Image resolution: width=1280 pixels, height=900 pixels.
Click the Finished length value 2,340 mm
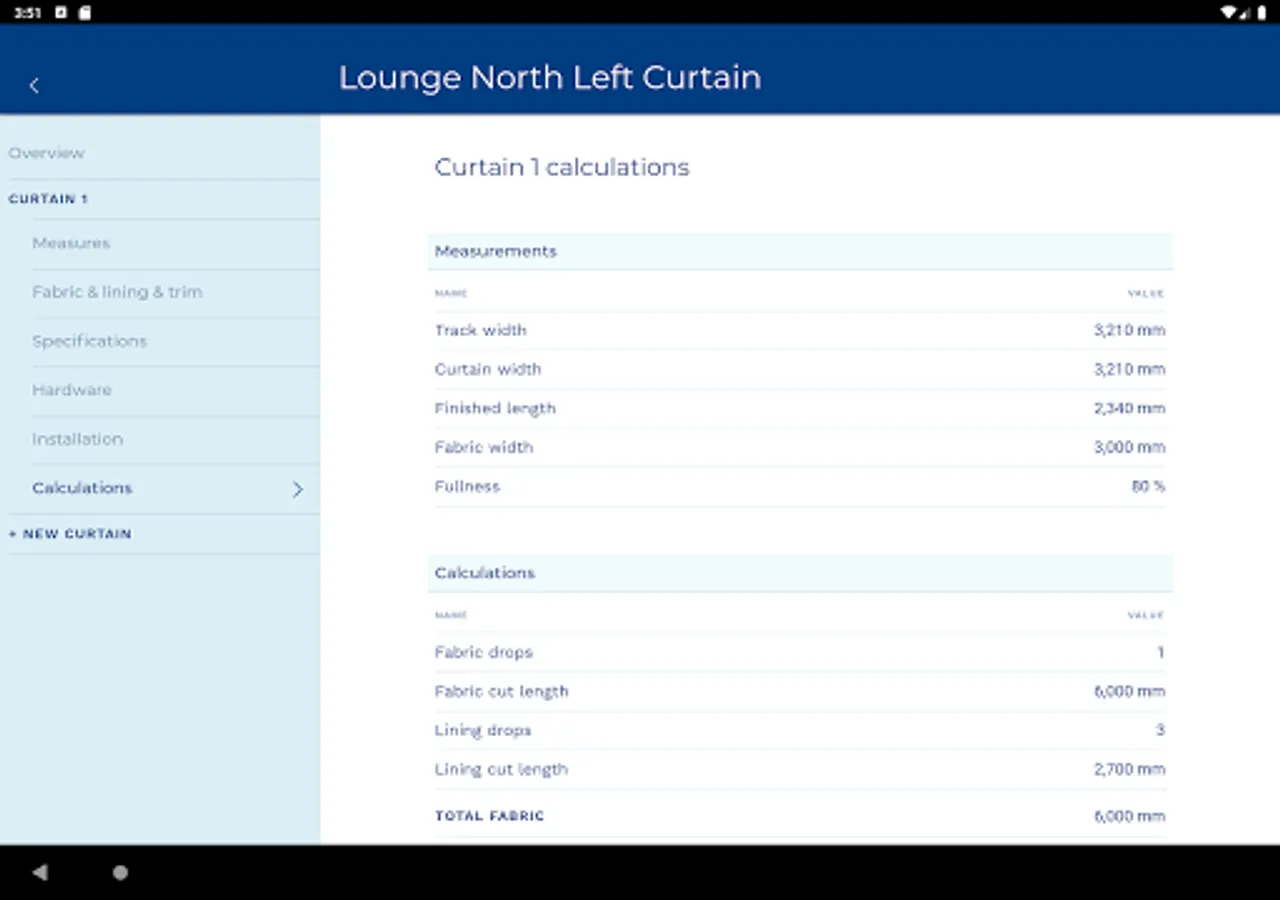point(1130,408)
